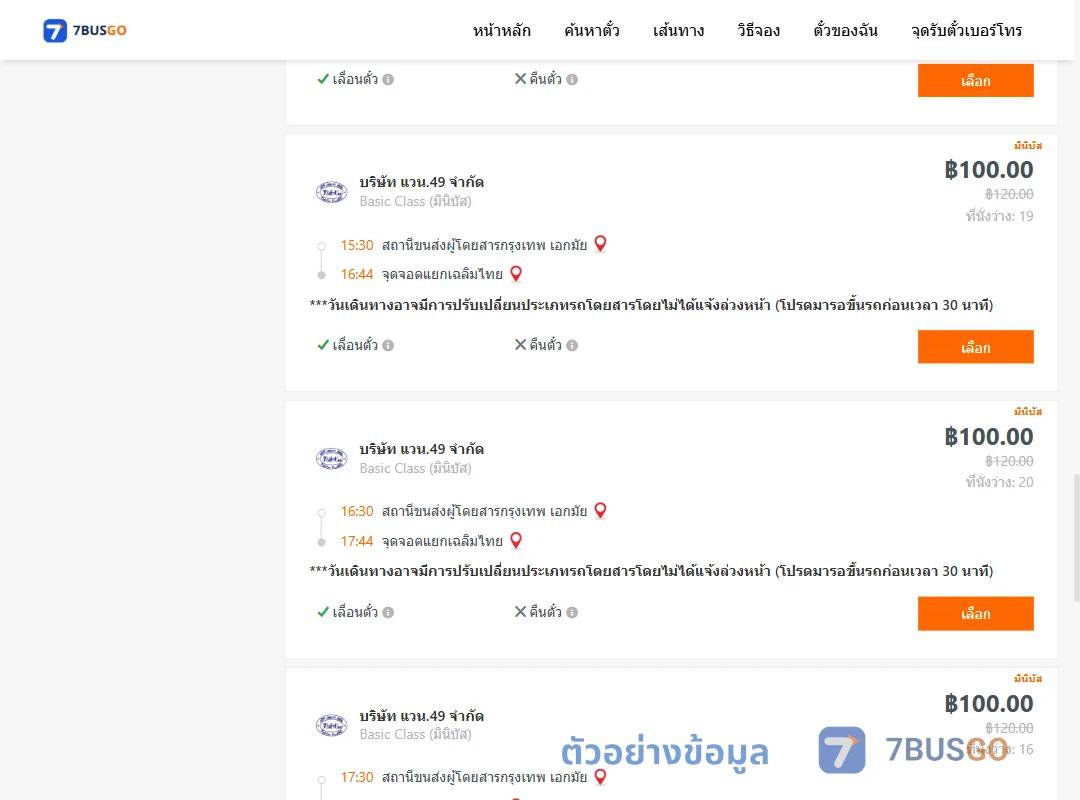
Task: Click info icon beside คืนตั๋ว in 15:30 card
Action: pos(572,345)
